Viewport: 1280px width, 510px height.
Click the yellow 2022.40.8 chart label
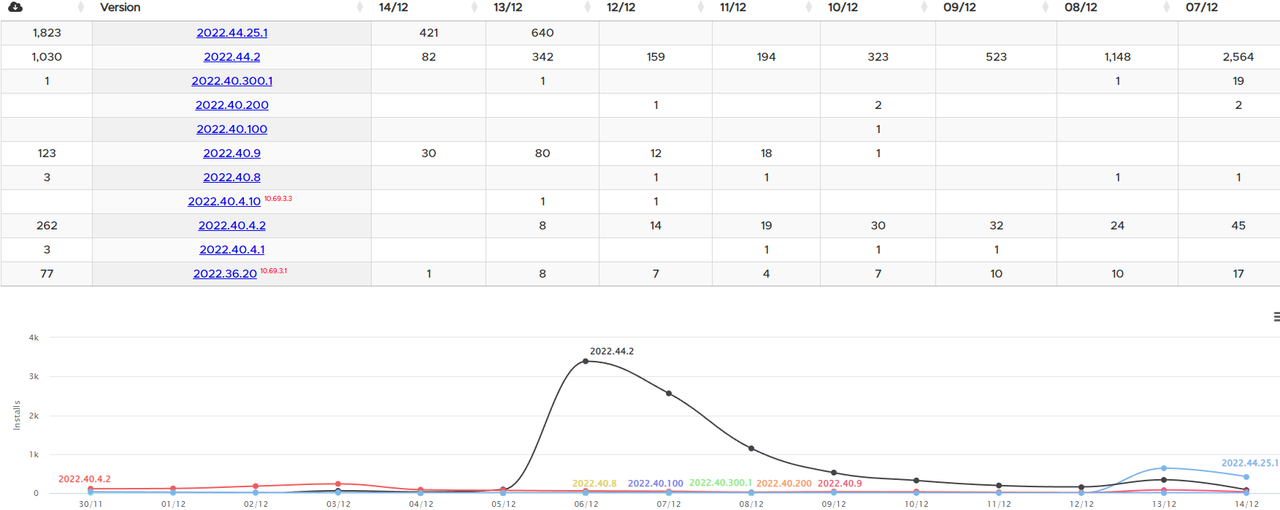pos(595,483)
